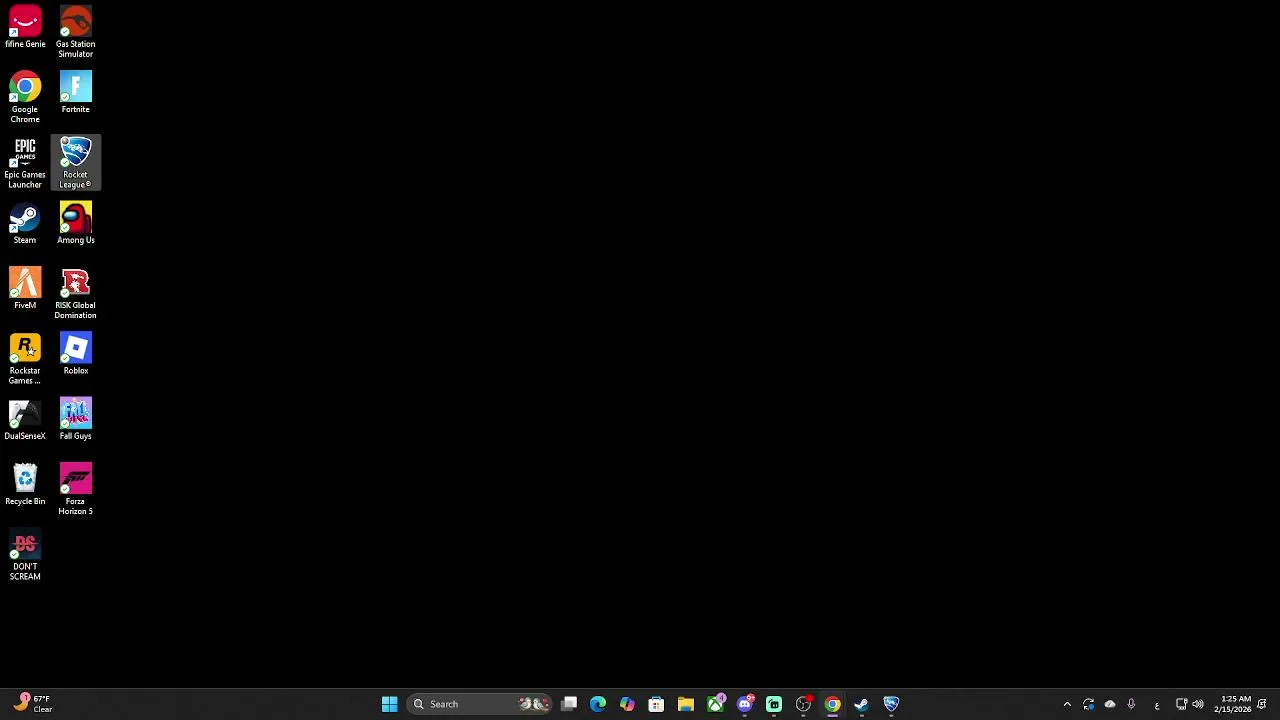The image size is (1280, 720).
Task: Open the network status tray icon
Action: [x=1181, y=704]
